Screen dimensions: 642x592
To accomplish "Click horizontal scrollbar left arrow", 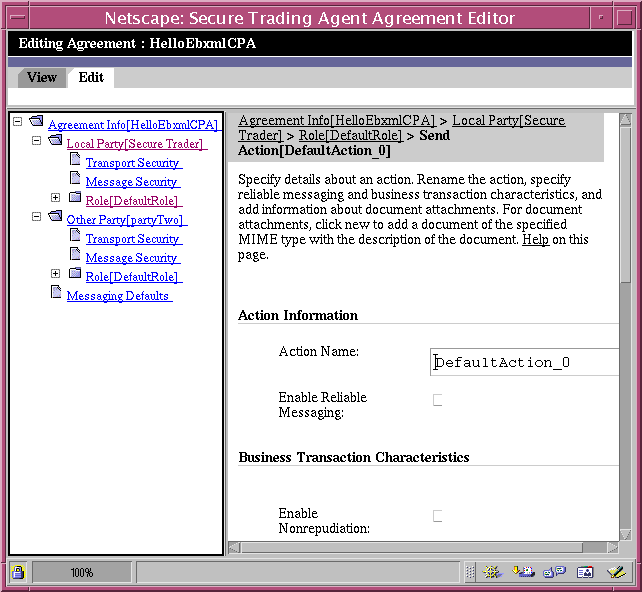I will pos(234,547).
